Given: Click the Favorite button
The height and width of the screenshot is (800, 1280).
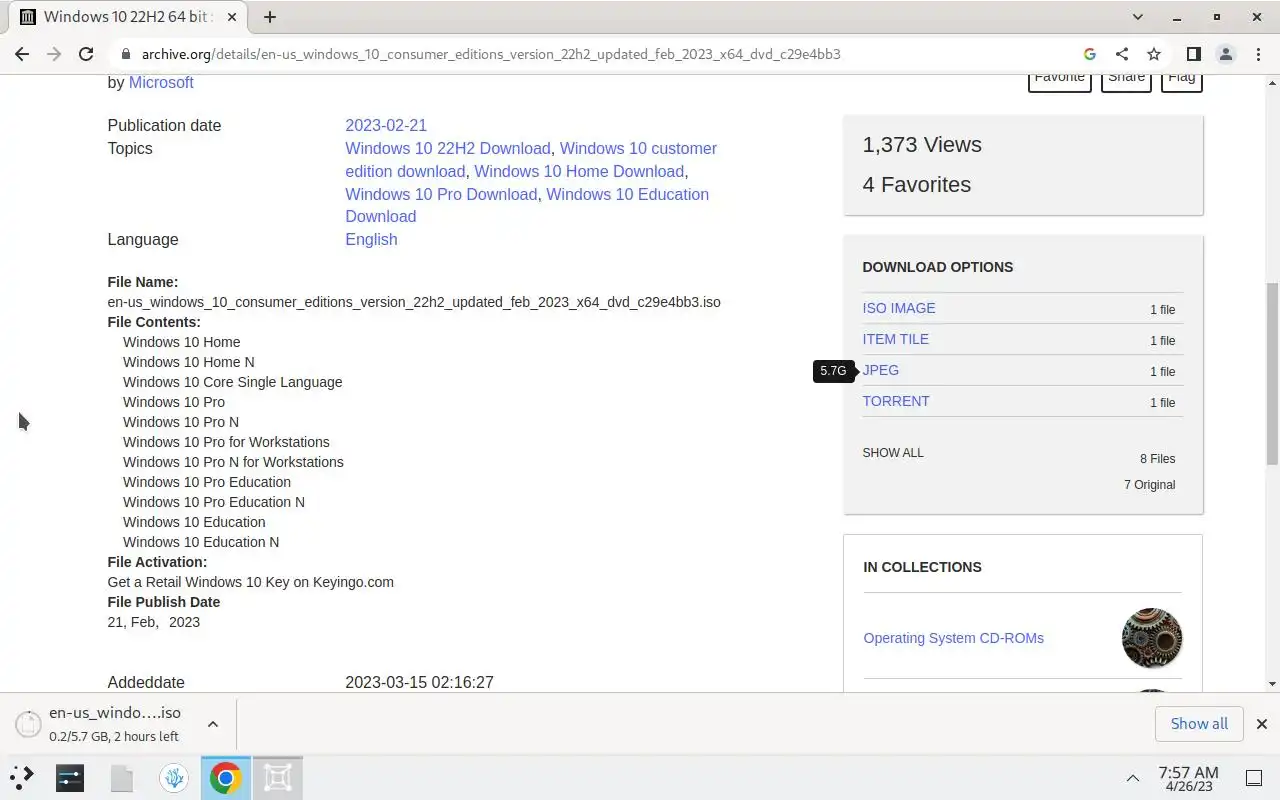Looking at the screenshot, I should 1060,78.
